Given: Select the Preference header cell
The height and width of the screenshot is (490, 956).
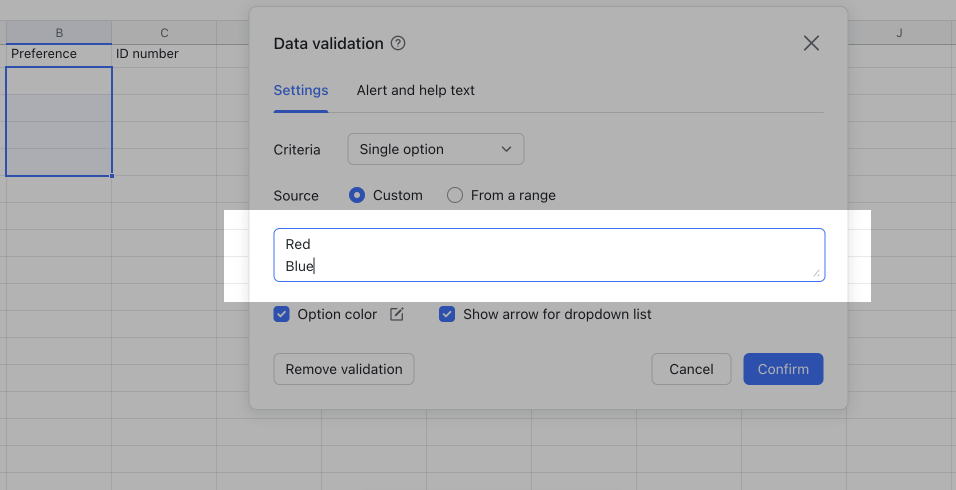Looking at the screenshot, I should [x=59, y=54].
